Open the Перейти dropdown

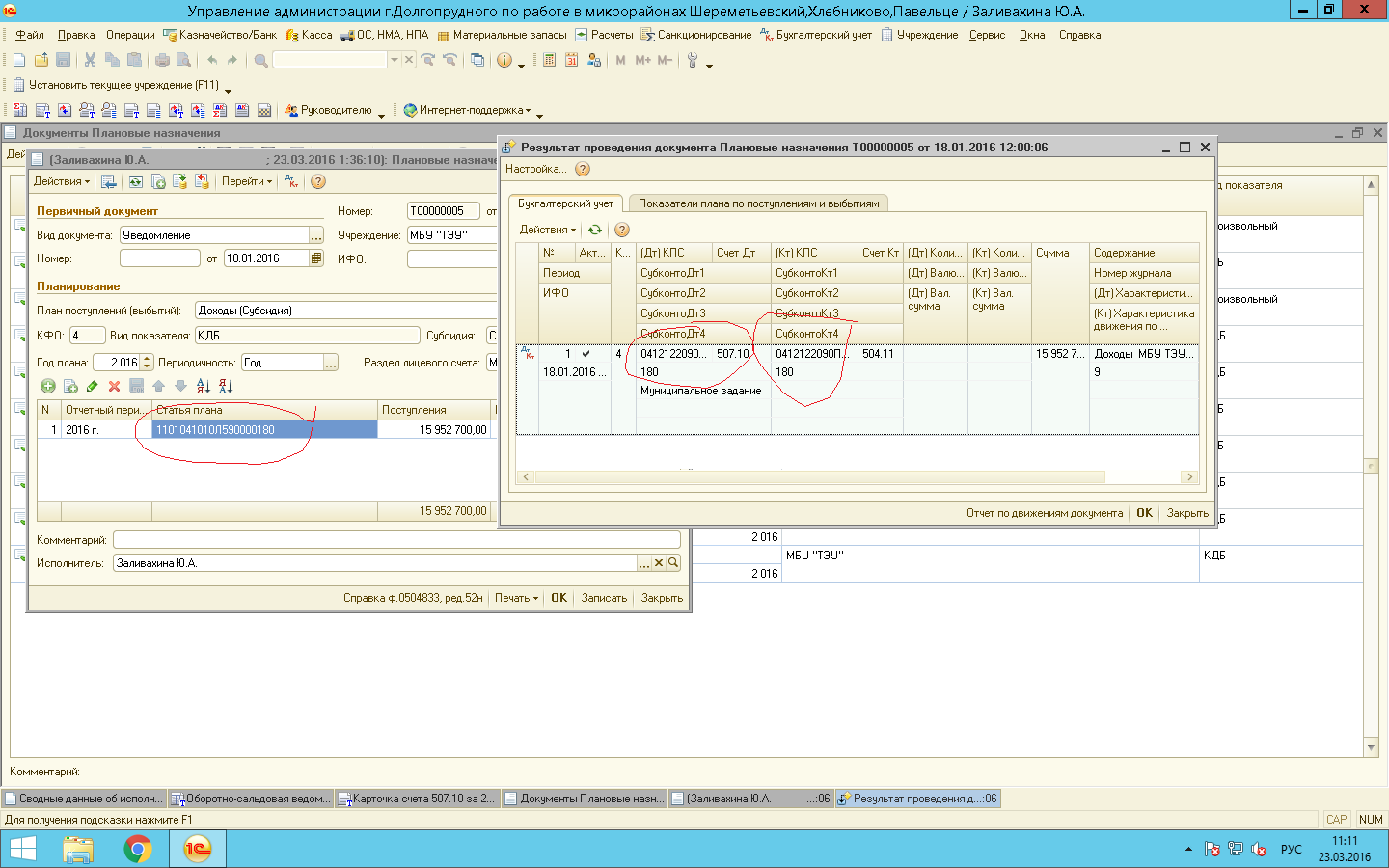(247, 181)
